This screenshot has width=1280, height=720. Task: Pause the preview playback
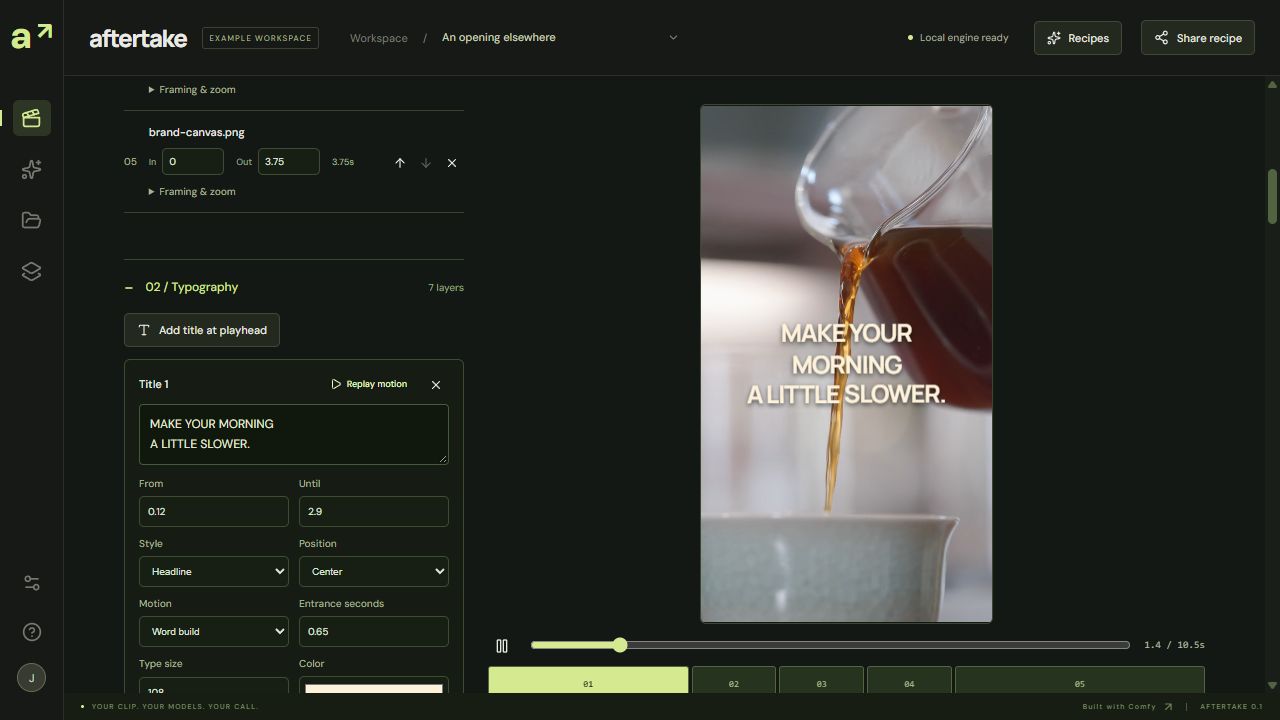[x=502, y=646]
